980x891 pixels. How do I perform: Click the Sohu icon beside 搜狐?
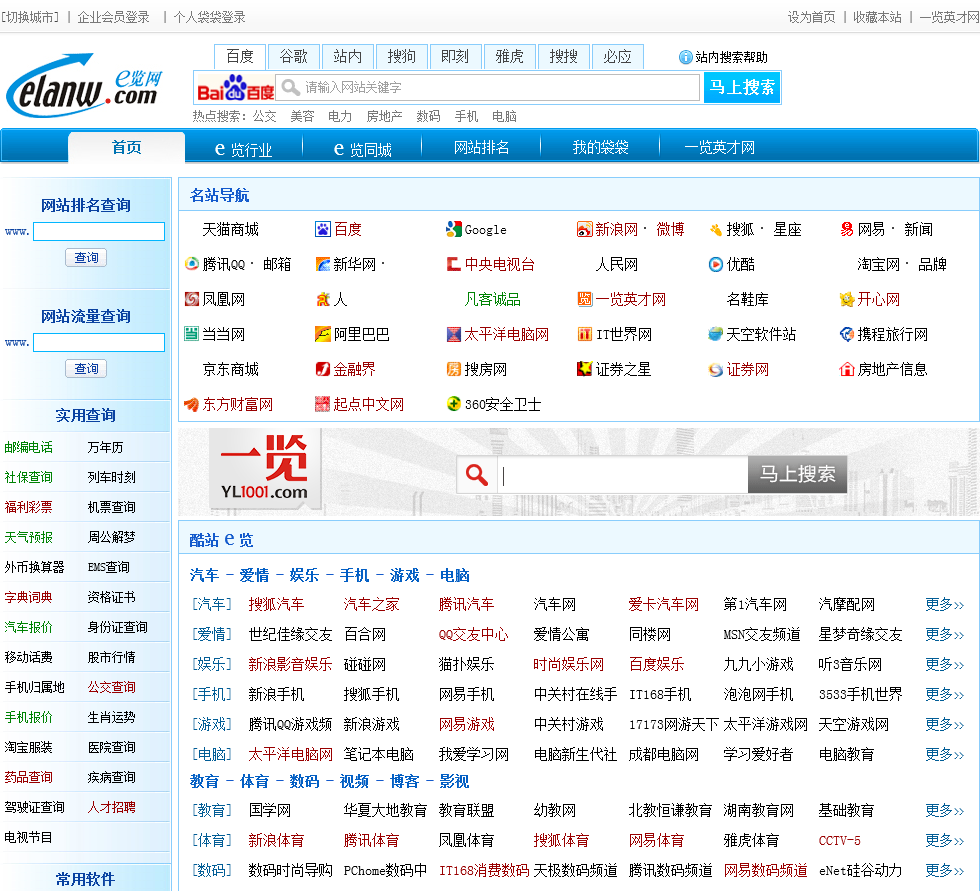pyautogui.click(x=716, y=230)
